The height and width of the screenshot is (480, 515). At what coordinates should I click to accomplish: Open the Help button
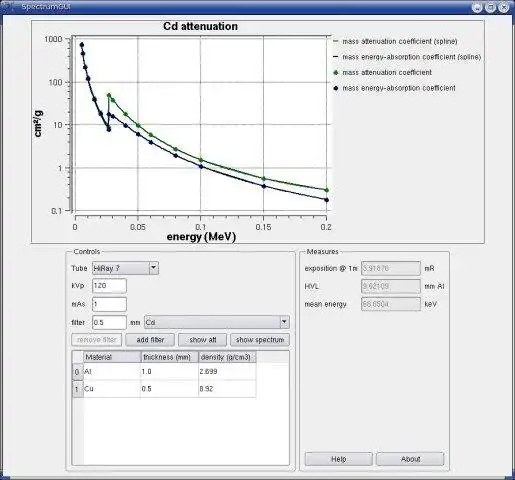pyautogui.click(x=339, y=459)
